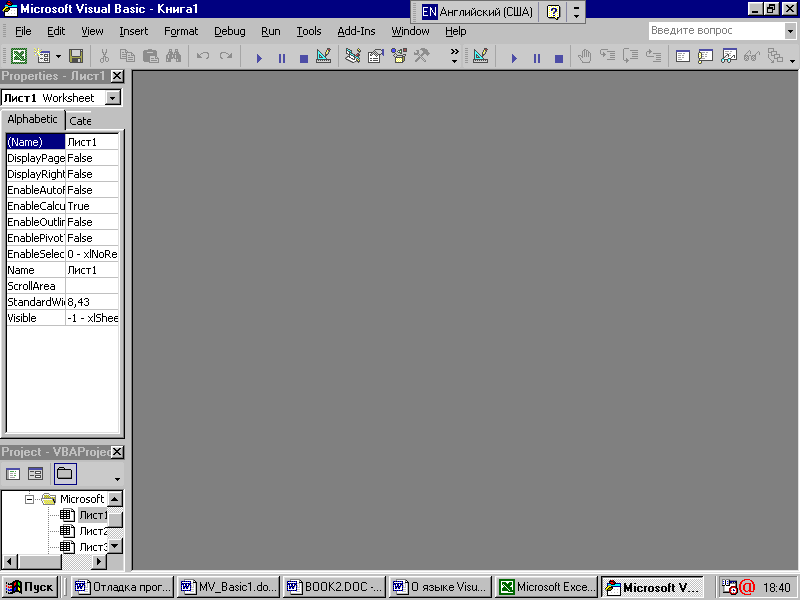Click Reset square left of Project Explorer icon
Screen dimensions: 800x600
(304, 58)
